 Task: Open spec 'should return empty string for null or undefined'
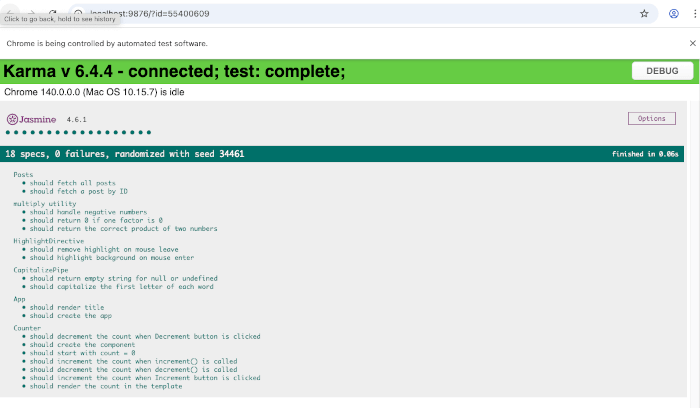tap(124, 278)
